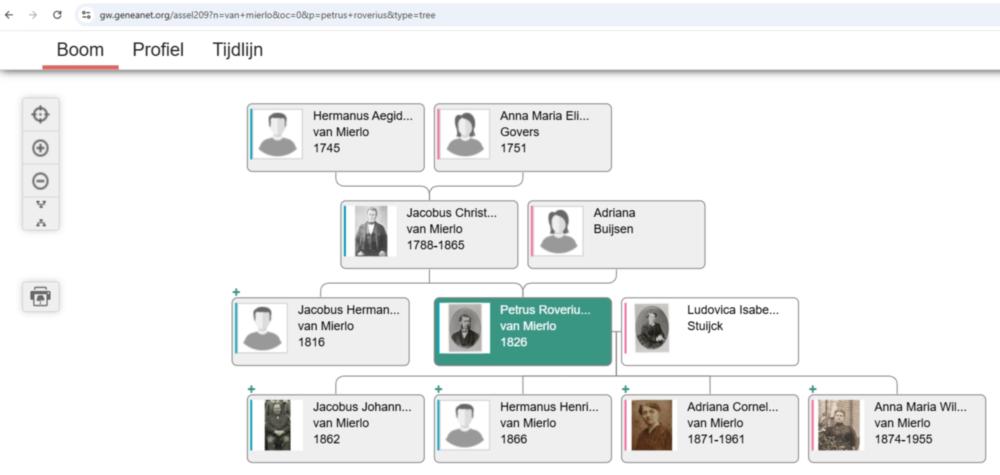Expand plus above Jacobus Johann... 1862 card

[x=251, y=389]
